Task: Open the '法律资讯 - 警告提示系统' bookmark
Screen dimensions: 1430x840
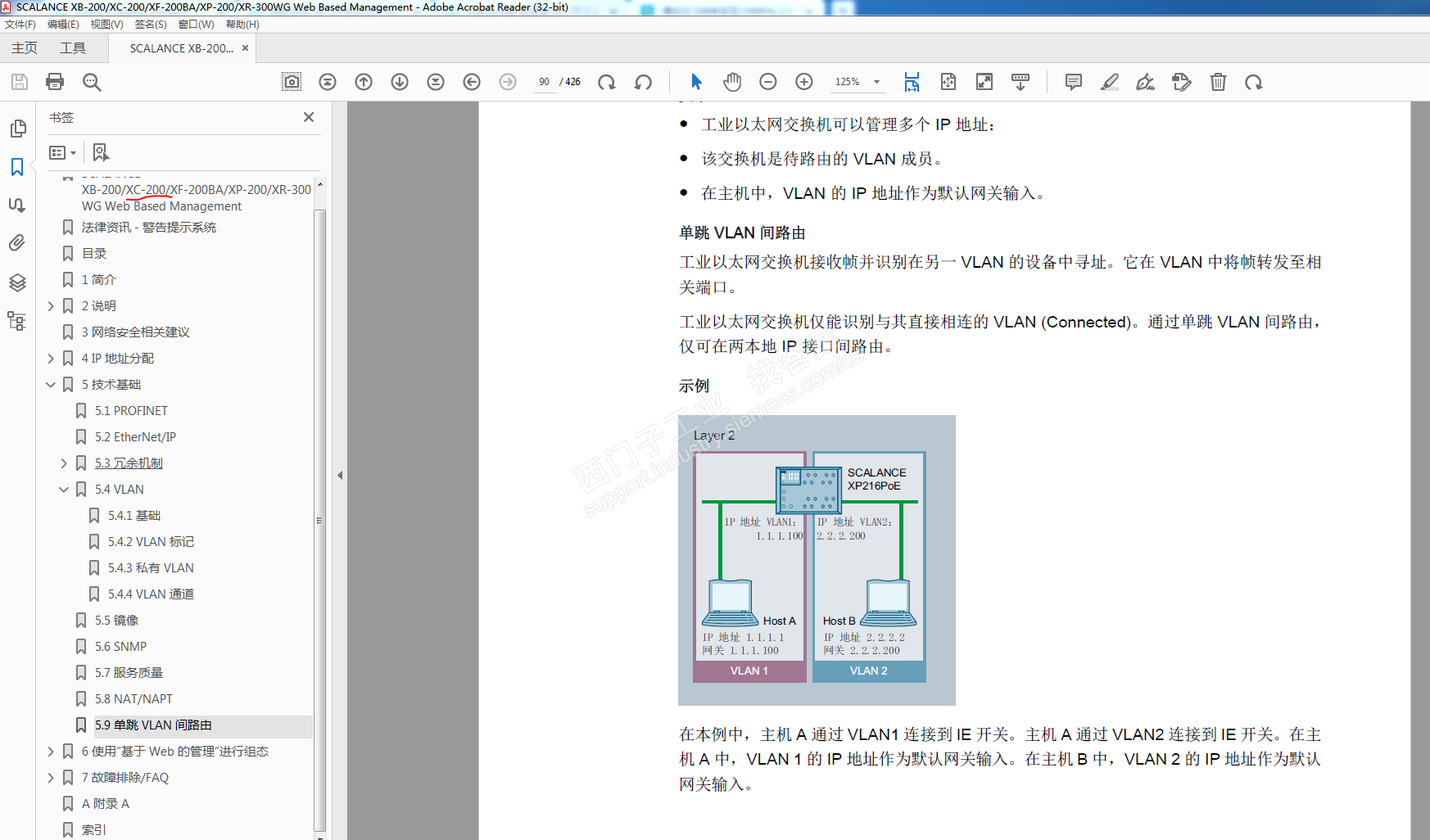Action: [x=148, y=228]
